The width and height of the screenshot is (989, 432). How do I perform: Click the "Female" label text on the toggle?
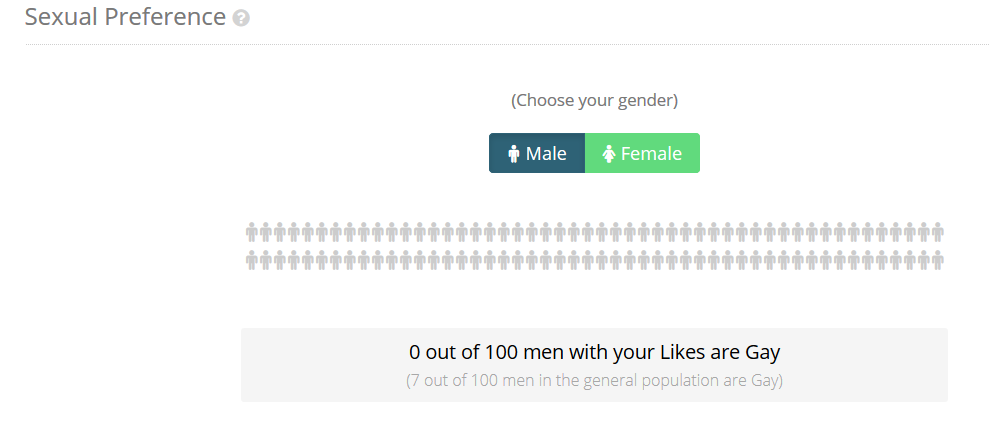pos(652,154)
